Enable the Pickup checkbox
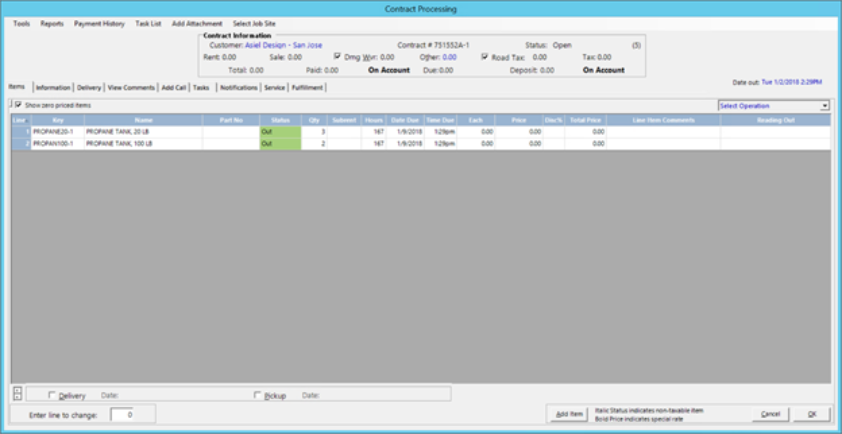Screen dimensions: 842x434 [x=257, y=395]
